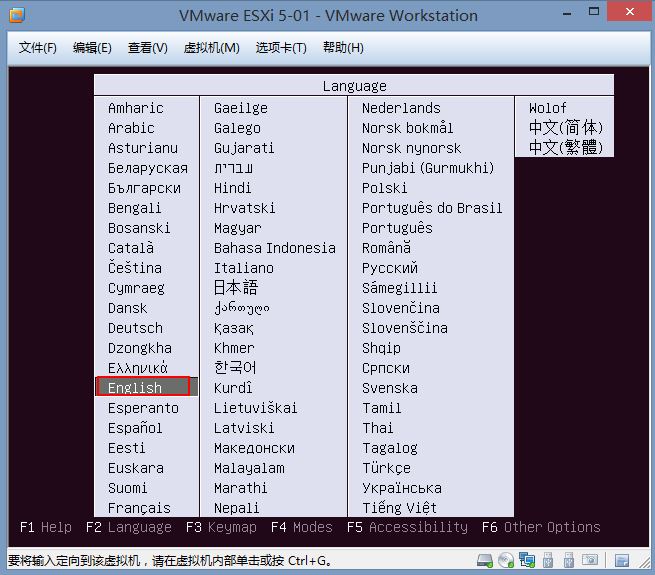This screenshot has height=575, width=655.
Task: Select 한국어 language entry
Action: (x=235, y=368)
